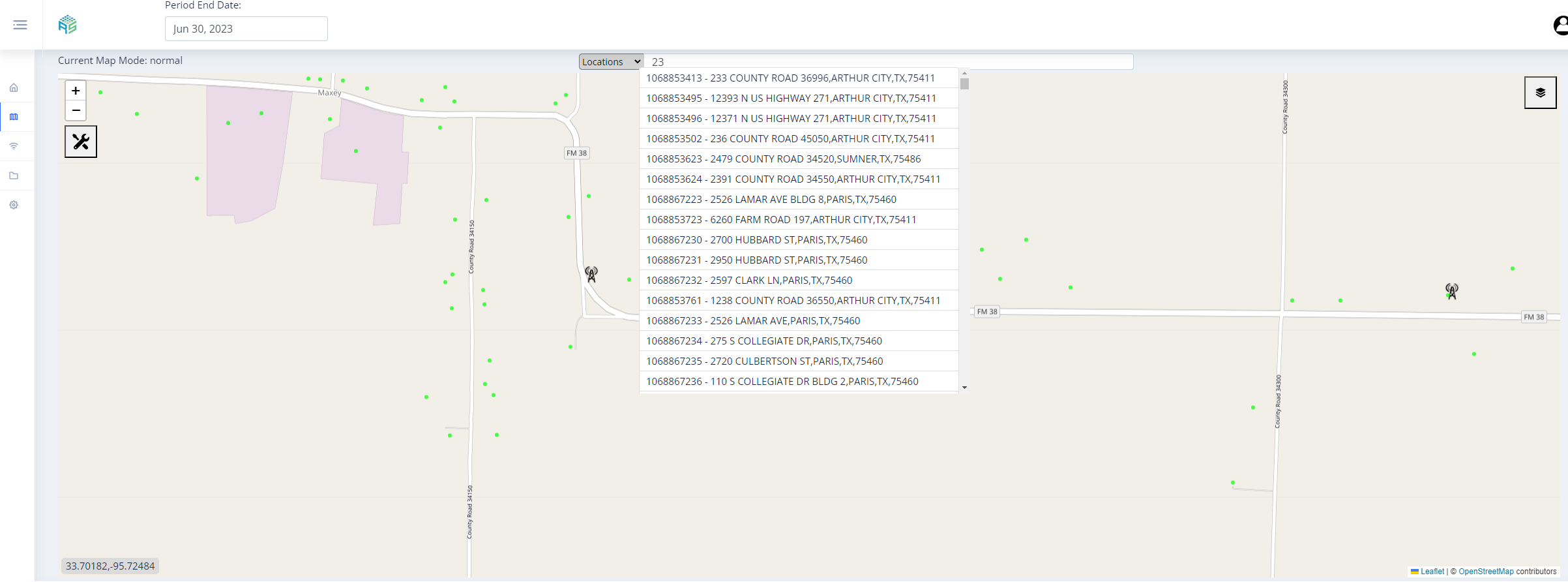Click the results list scrollbar thumb
The width and height of the screenshot is (1568, 582).
pyautogui.click(x=964, y=84)
